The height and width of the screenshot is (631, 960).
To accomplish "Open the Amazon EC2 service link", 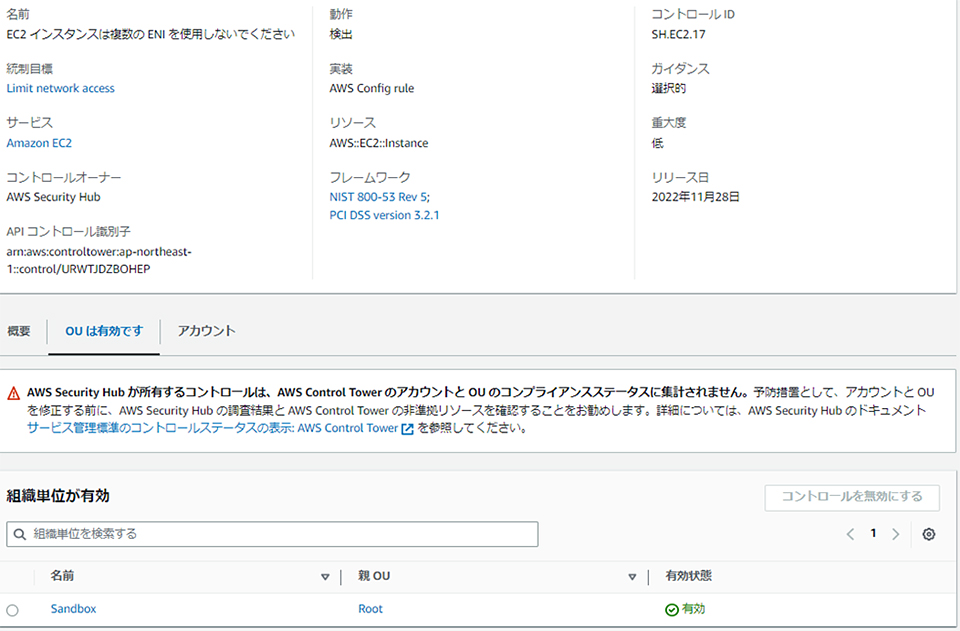I will point(39,143).
